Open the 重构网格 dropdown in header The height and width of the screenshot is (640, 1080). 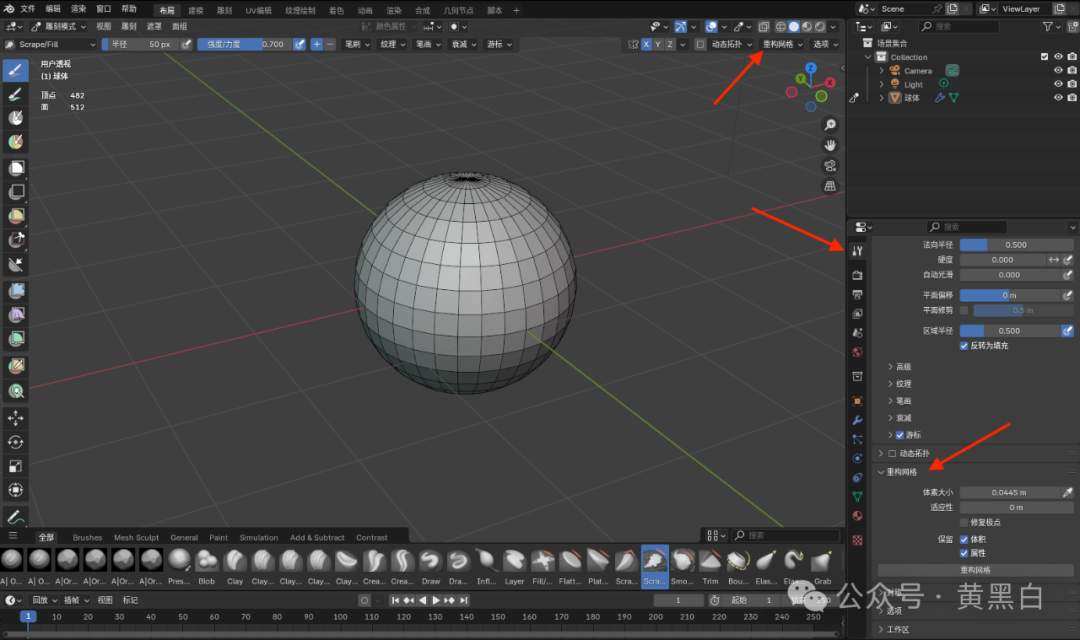tap(782, 44)
